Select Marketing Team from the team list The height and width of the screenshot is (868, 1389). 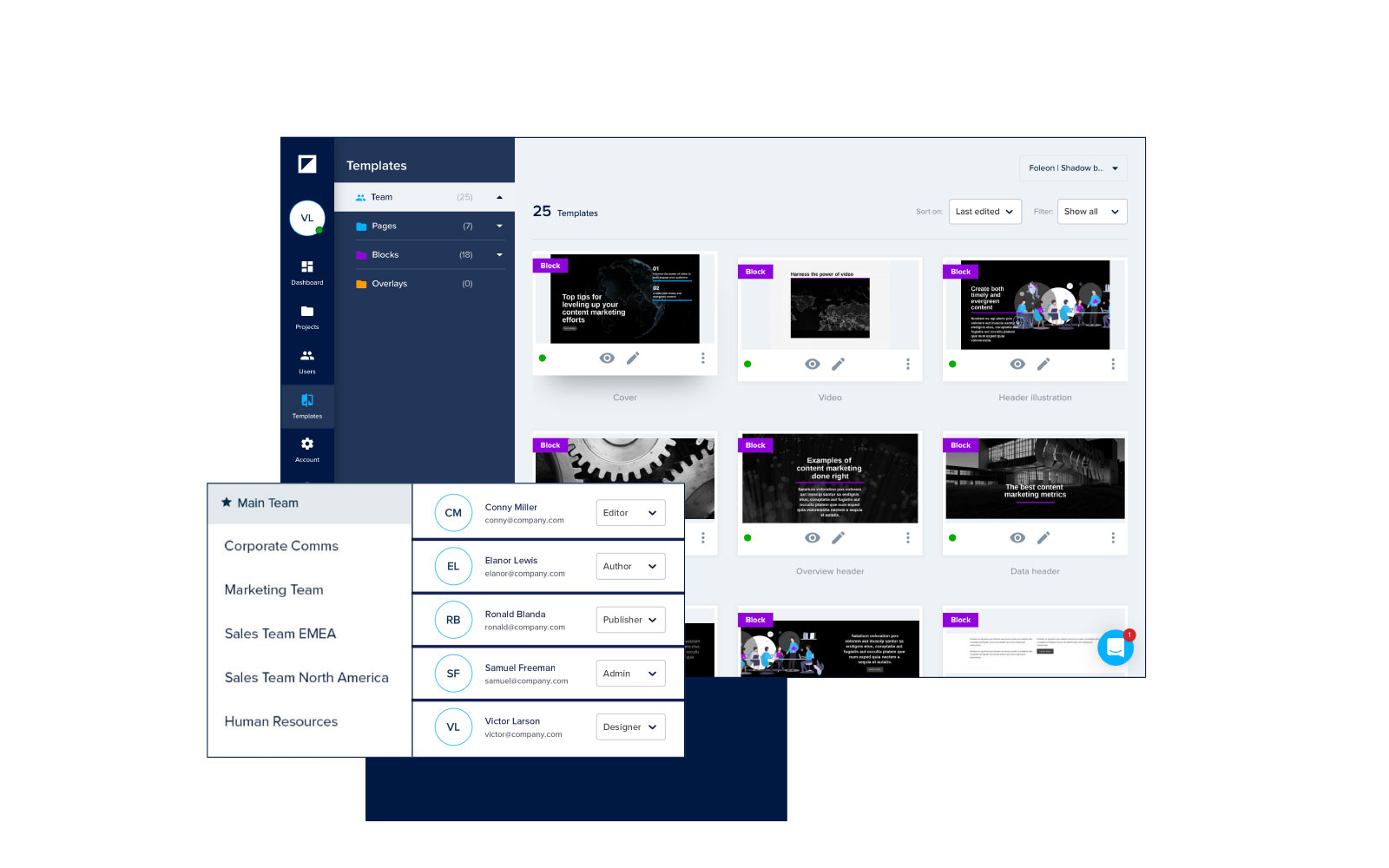click(x=273, y=589)
